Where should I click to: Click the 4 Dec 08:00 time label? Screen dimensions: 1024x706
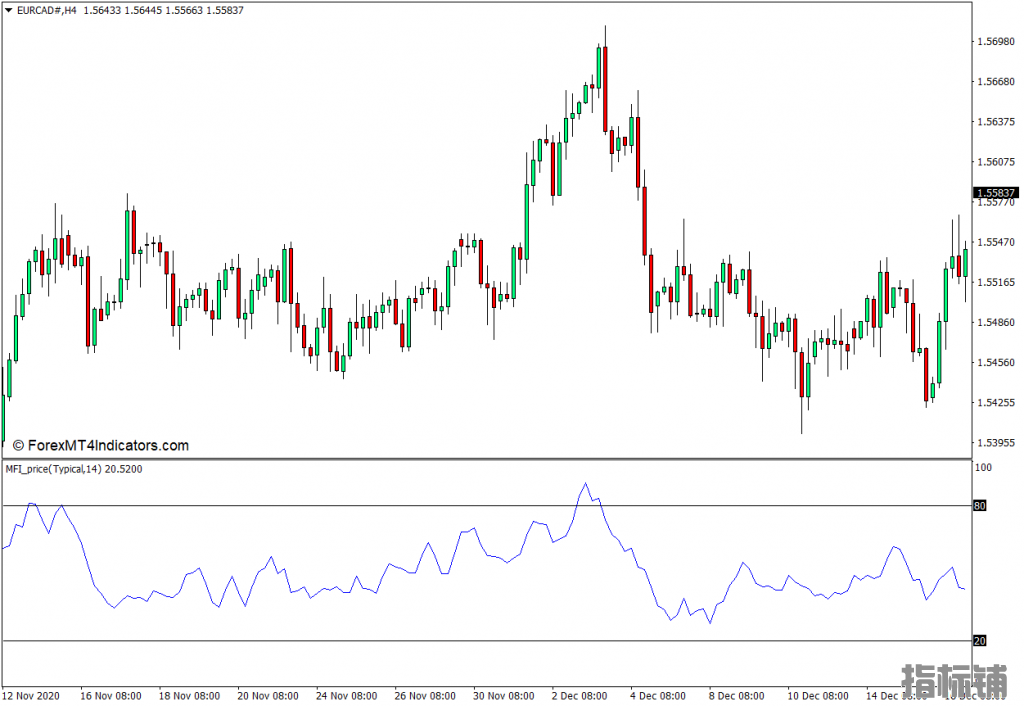(658, 696)
